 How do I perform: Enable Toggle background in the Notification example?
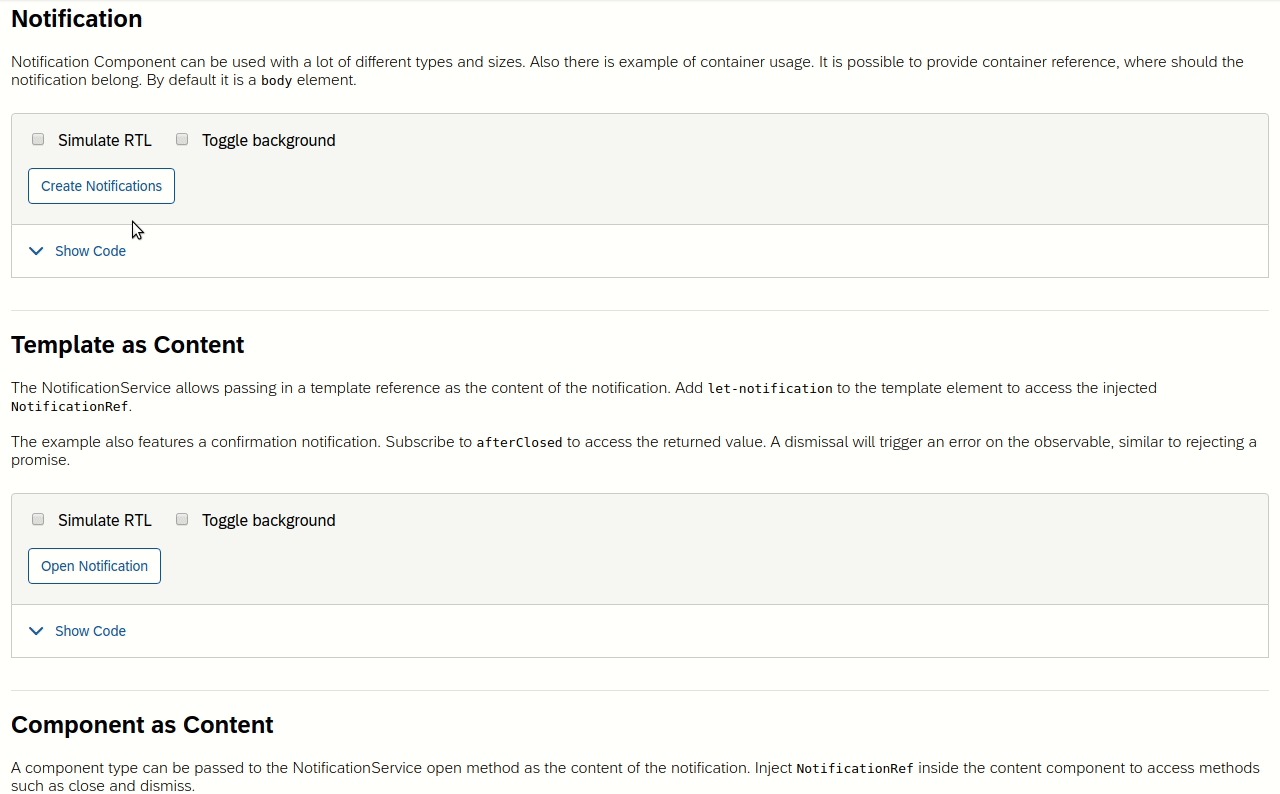pyautogui.click(x=181, y=139)
